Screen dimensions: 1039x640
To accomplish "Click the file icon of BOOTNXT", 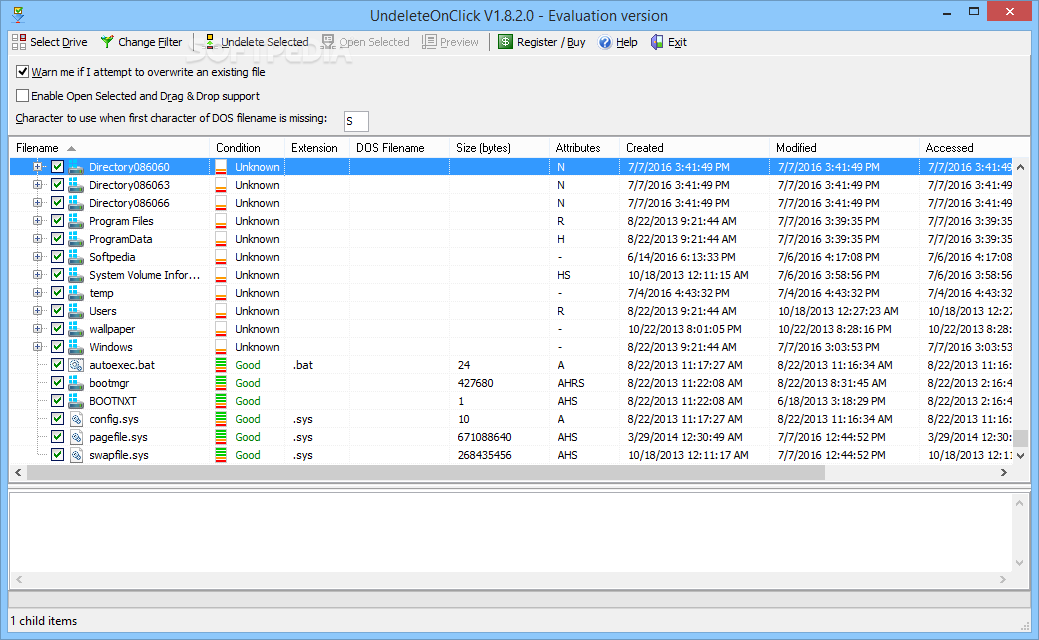I will [76, 401].
